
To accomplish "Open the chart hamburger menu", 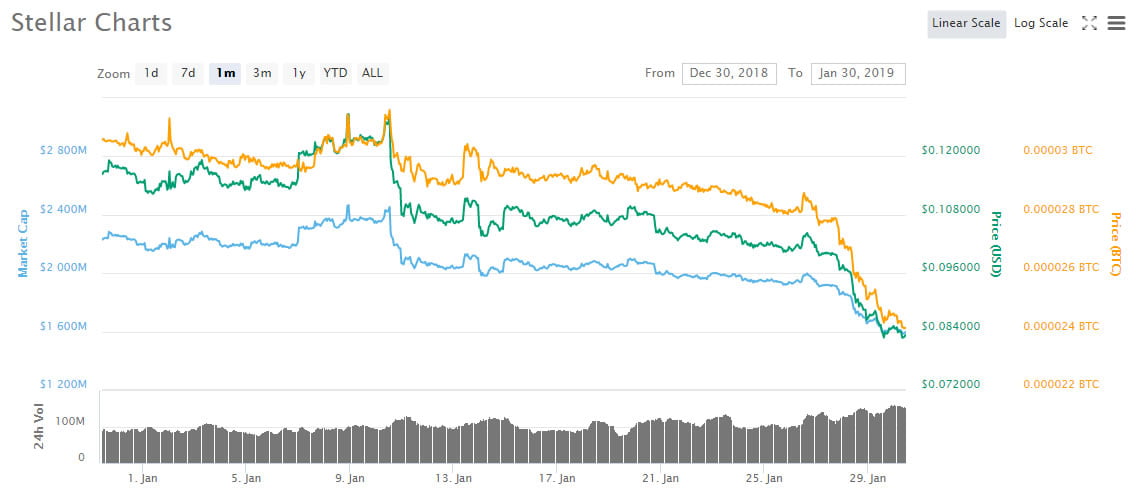I will click(x=1116, y=23).
